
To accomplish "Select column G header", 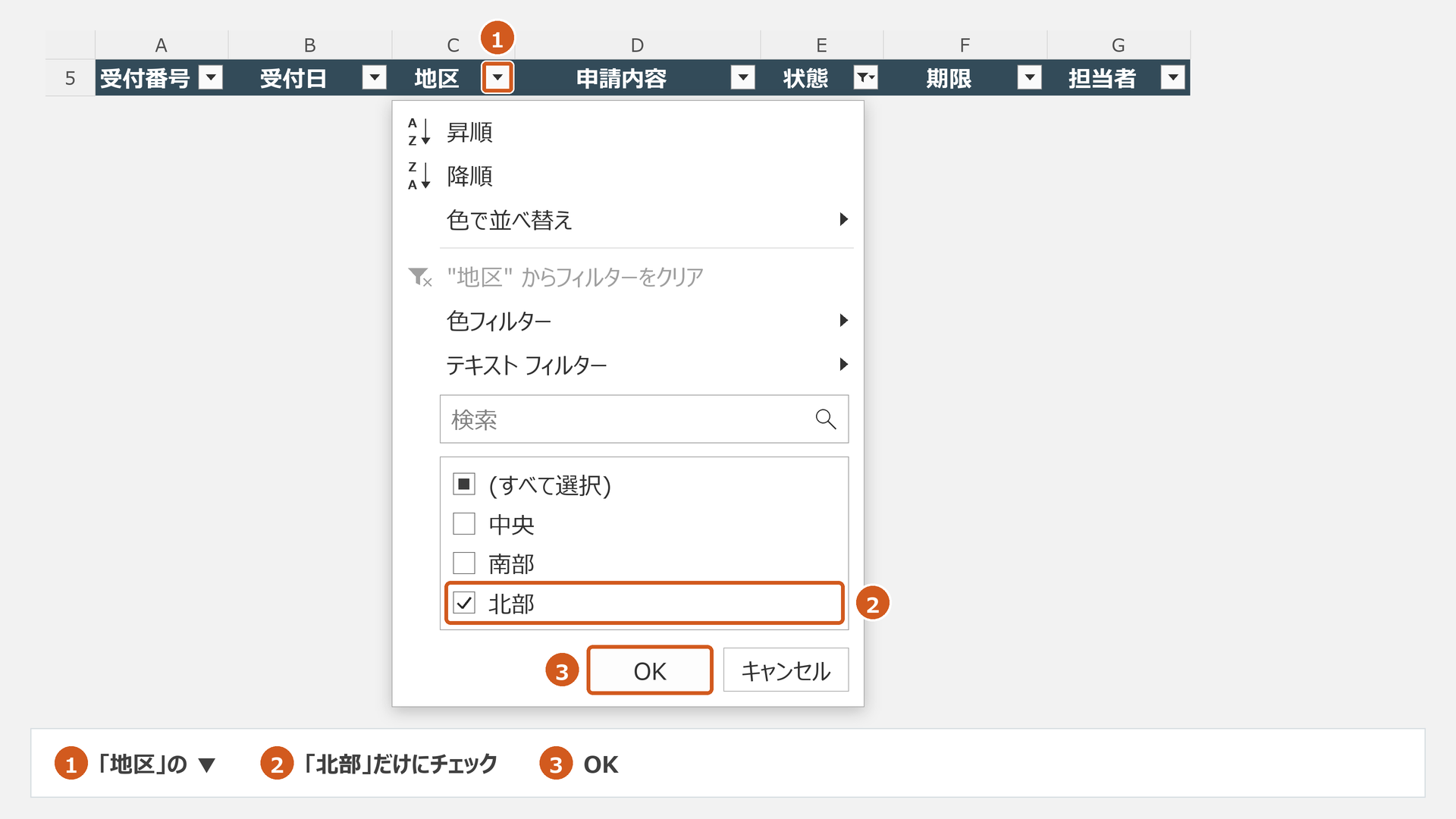I will click(1119, 45).
